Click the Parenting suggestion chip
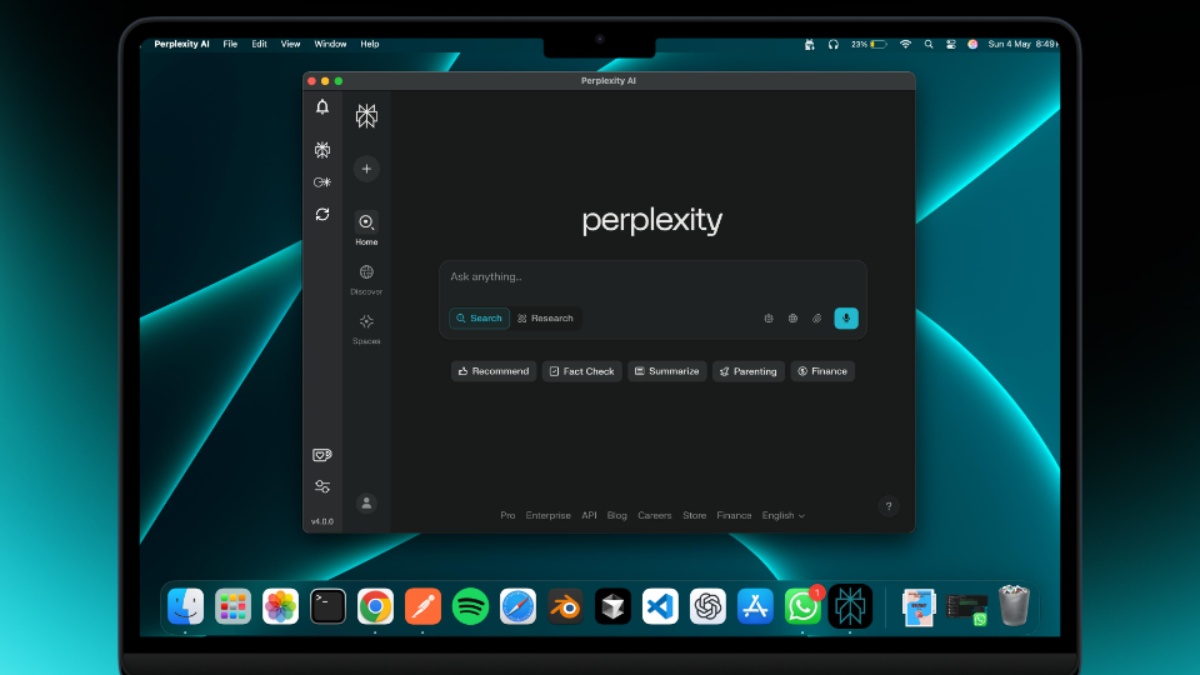This screenshot has width=1200, height=675. (748, 371)
